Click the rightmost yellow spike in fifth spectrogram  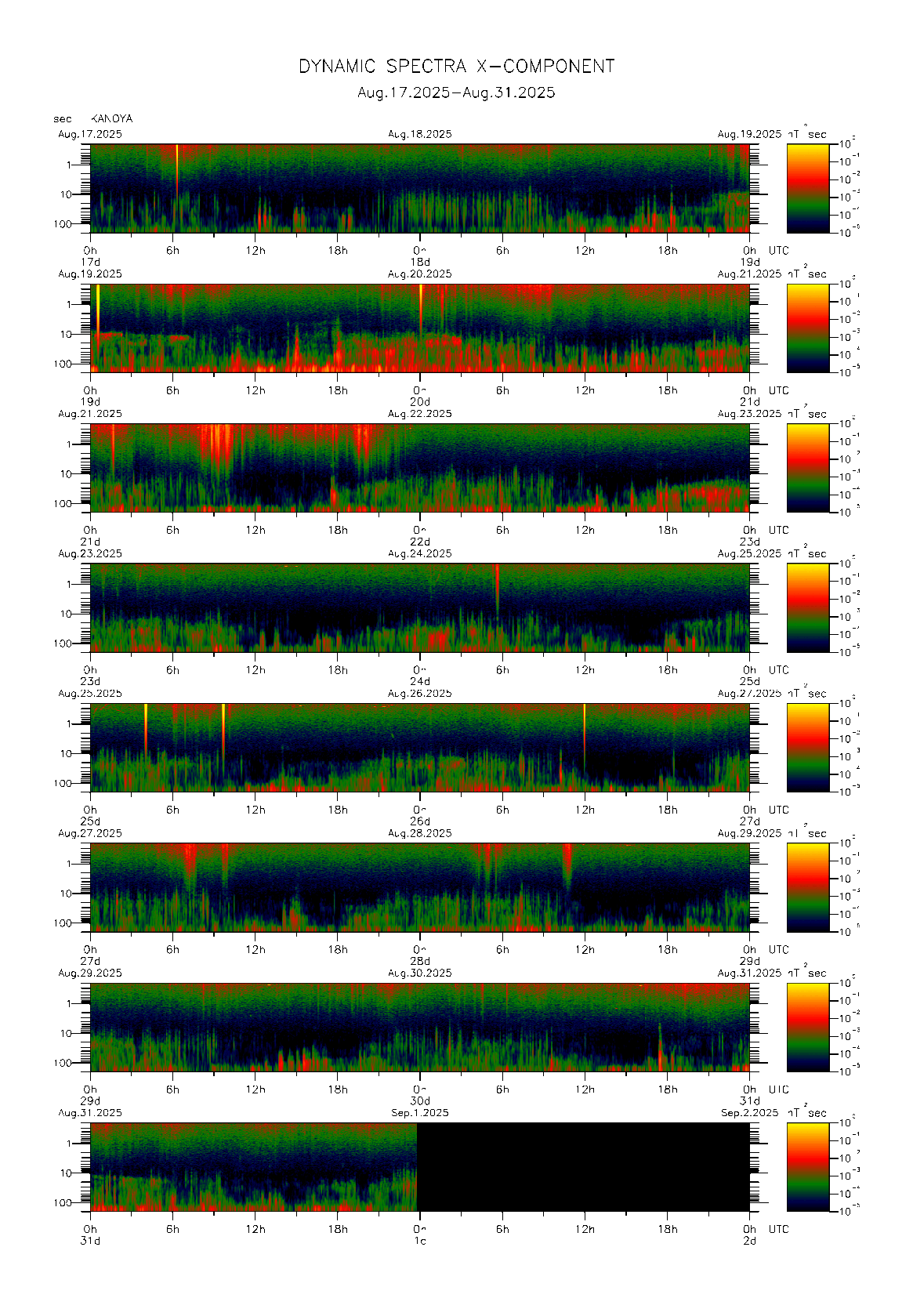(x=584, y=729)
